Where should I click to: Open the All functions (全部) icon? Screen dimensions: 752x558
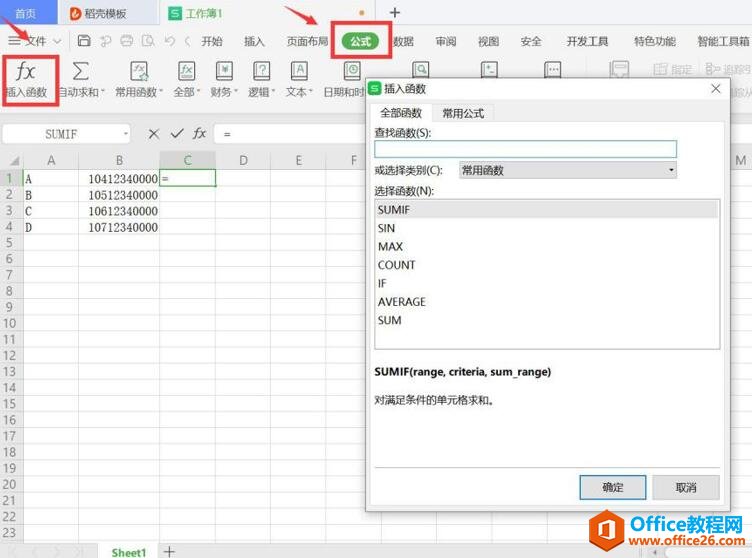click(x=186, y=71)
